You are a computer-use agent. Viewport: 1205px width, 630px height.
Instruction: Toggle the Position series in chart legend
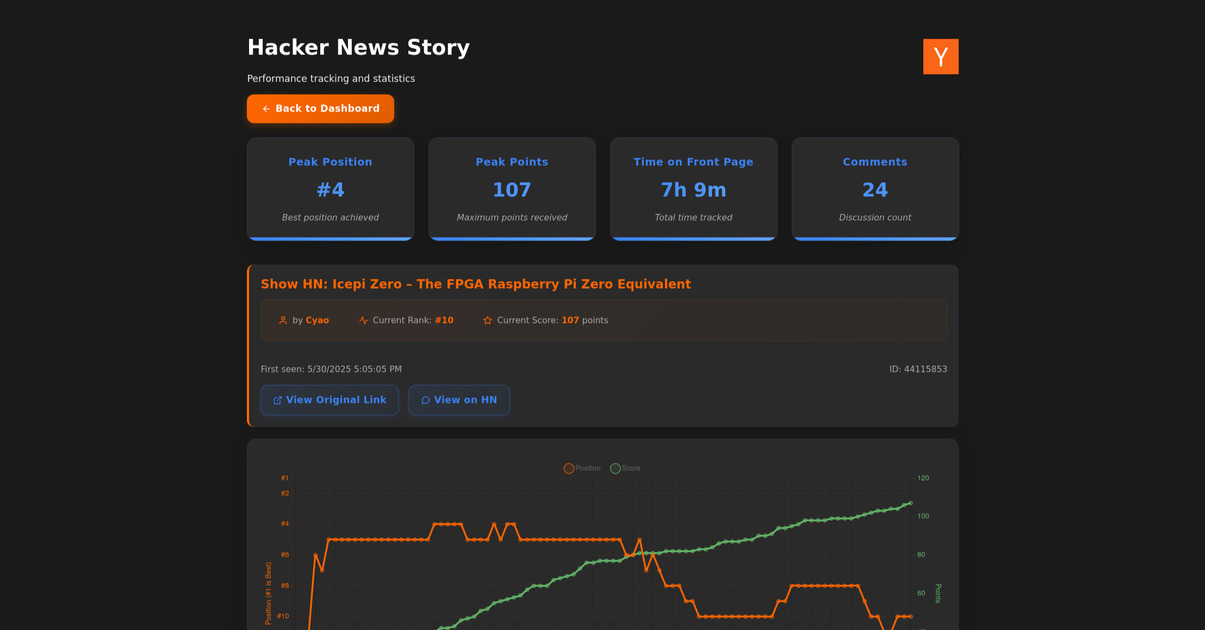tap(582, 468)
